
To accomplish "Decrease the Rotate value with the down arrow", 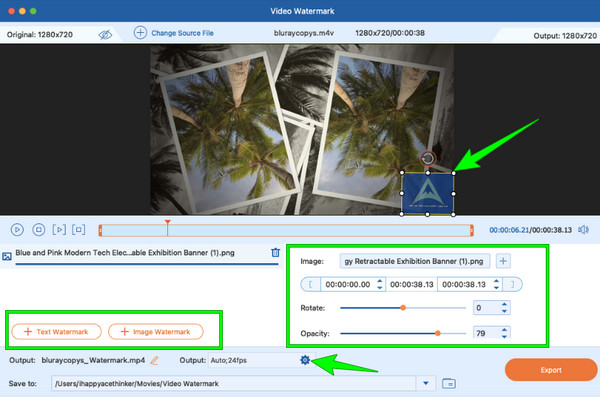I will (x=504, y=311).
